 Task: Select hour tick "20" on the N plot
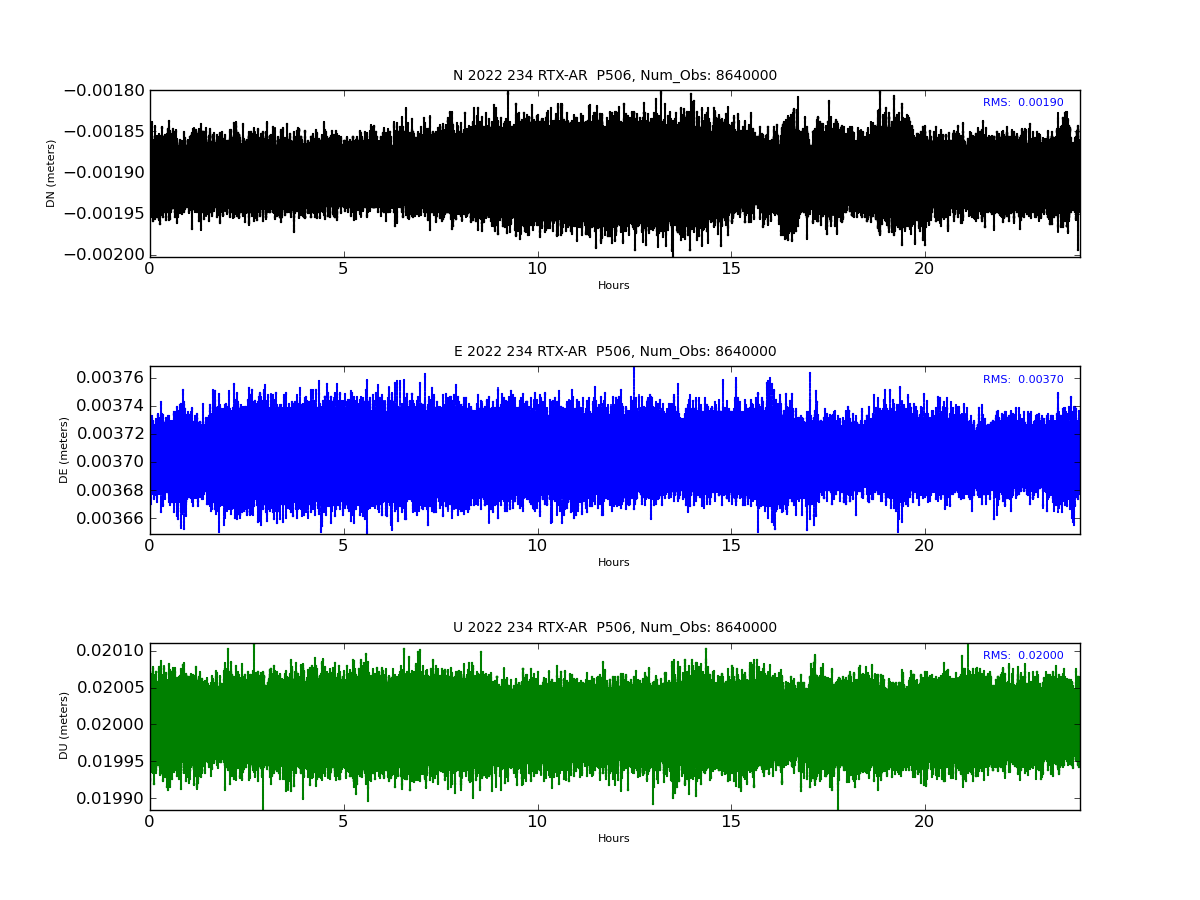pyautogui.click(x=924, y=269)
